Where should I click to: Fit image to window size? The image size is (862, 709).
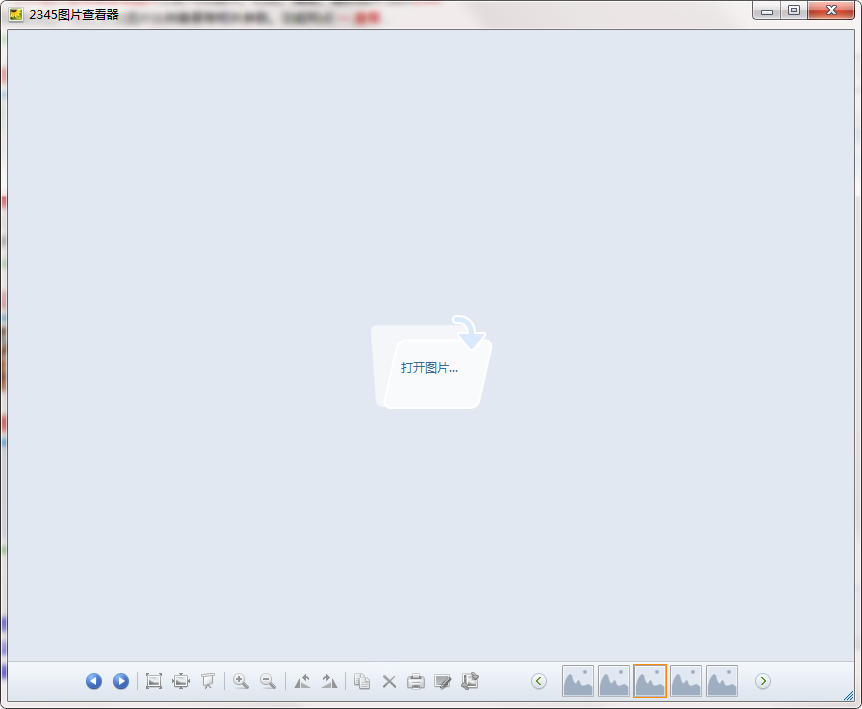pyautogui.click(x=181, y=681)
